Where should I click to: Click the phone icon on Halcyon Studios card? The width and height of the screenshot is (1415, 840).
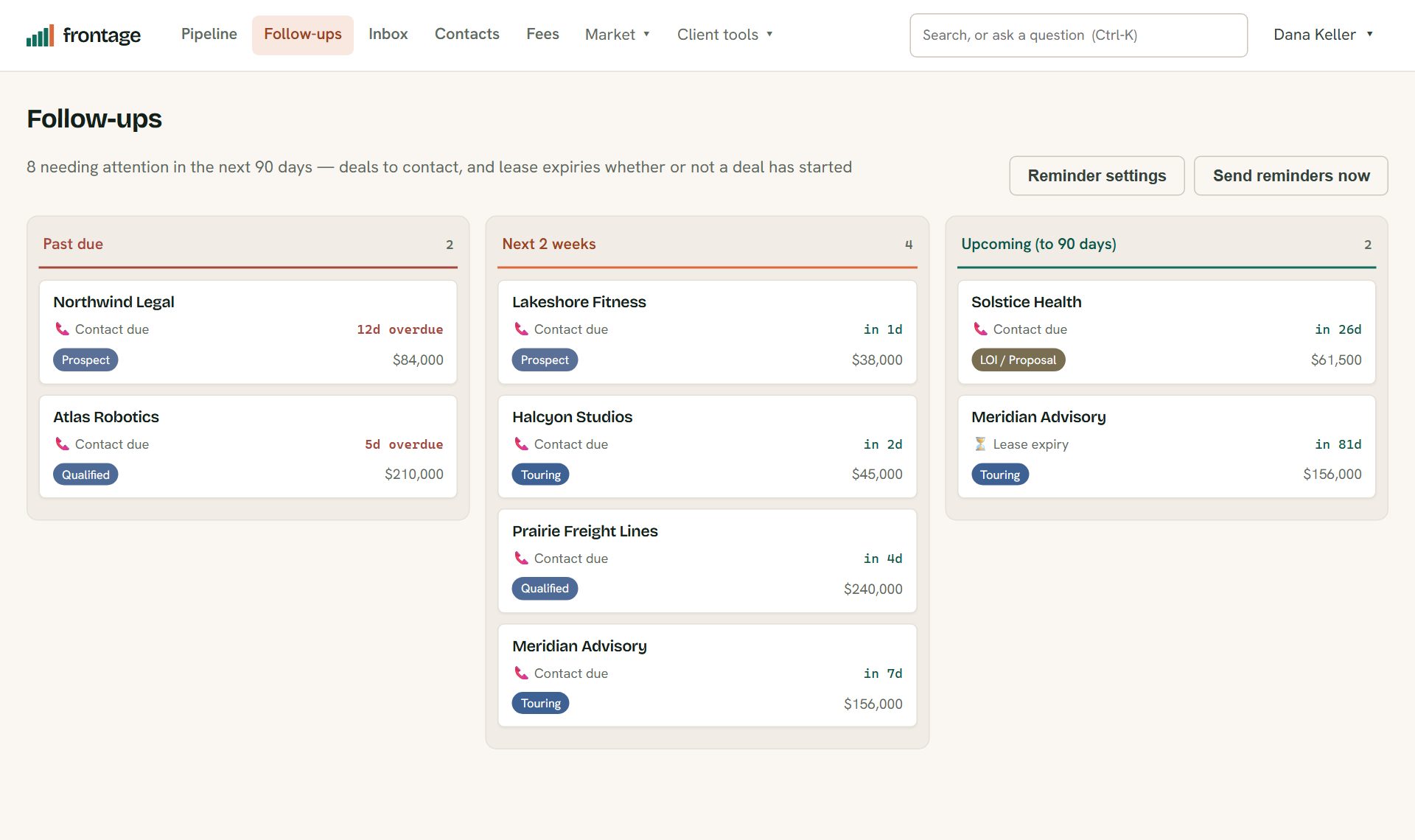(x=521, y=444)
